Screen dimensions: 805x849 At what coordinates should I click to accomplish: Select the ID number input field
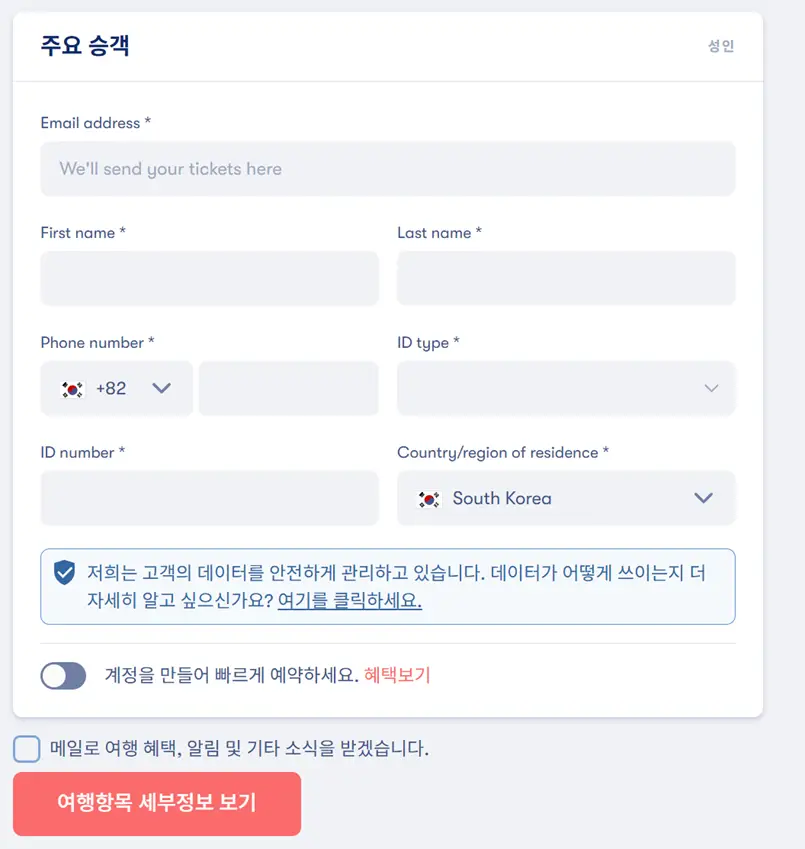click(209, 498)
